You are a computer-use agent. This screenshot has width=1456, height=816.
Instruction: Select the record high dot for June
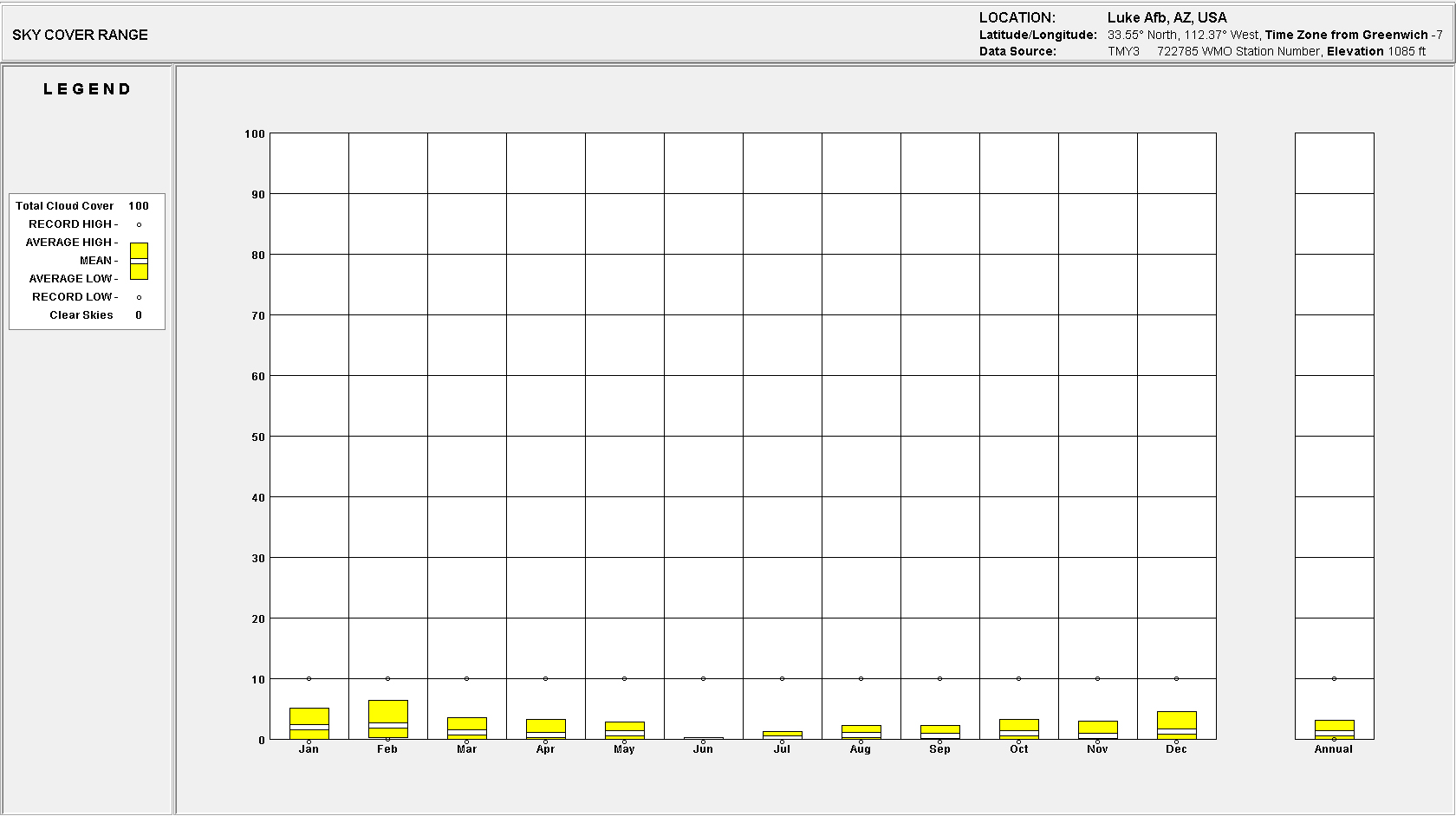coord(703,678)
